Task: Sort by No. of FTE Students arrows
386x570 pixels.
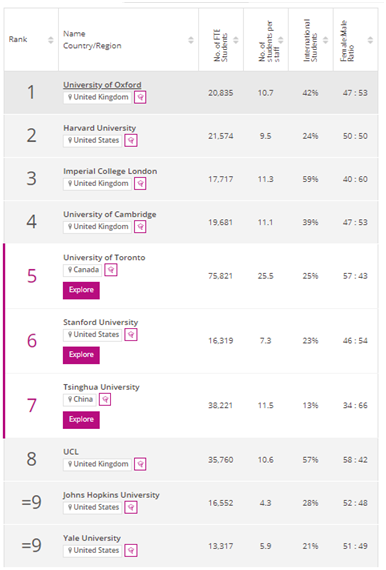Action: pyautogui.click(x=236, y=40)
